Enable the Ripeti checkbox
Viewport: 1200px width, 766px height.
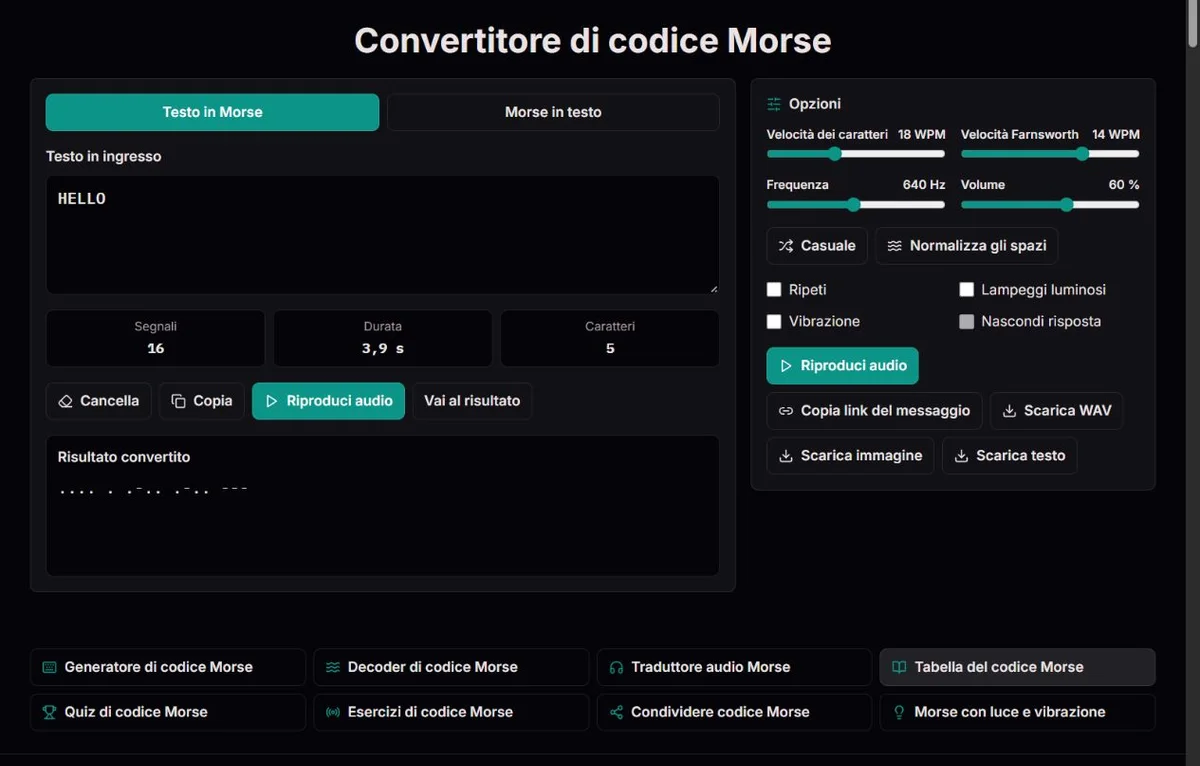click(774, 290)
